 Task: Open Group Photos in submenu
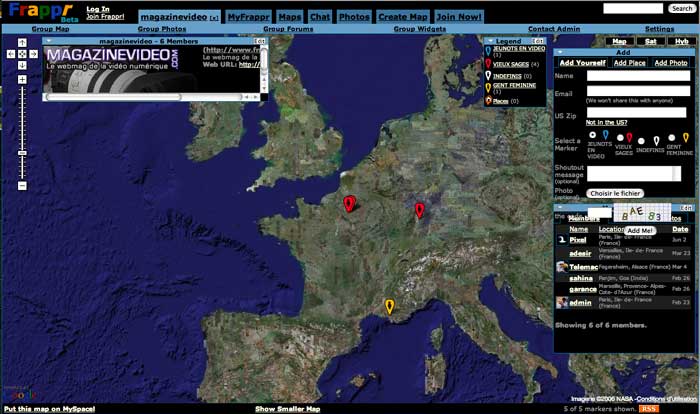162,29
